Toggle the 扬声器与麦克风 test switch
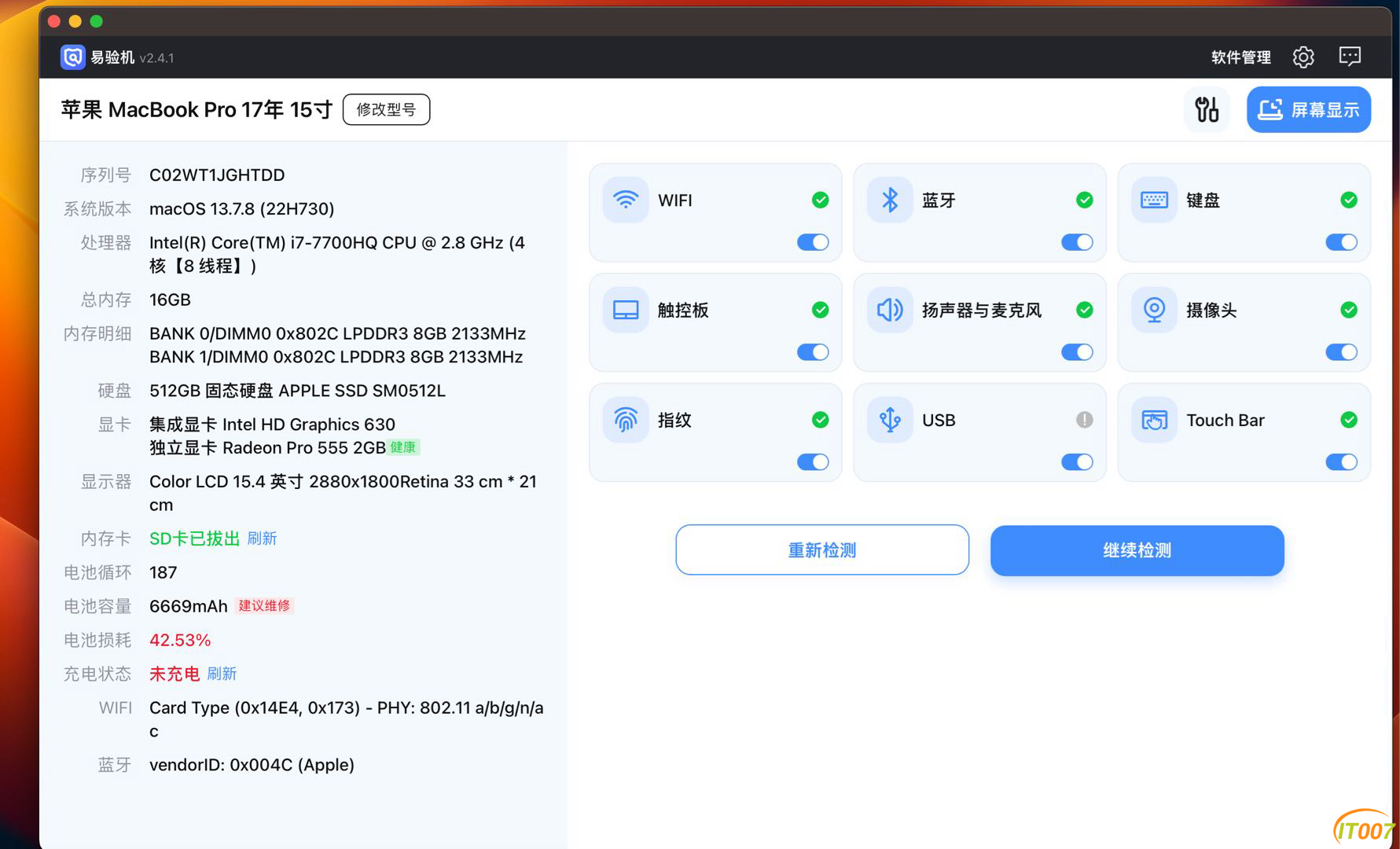This screenshot has width=1400, height=849. (1077, 352)
